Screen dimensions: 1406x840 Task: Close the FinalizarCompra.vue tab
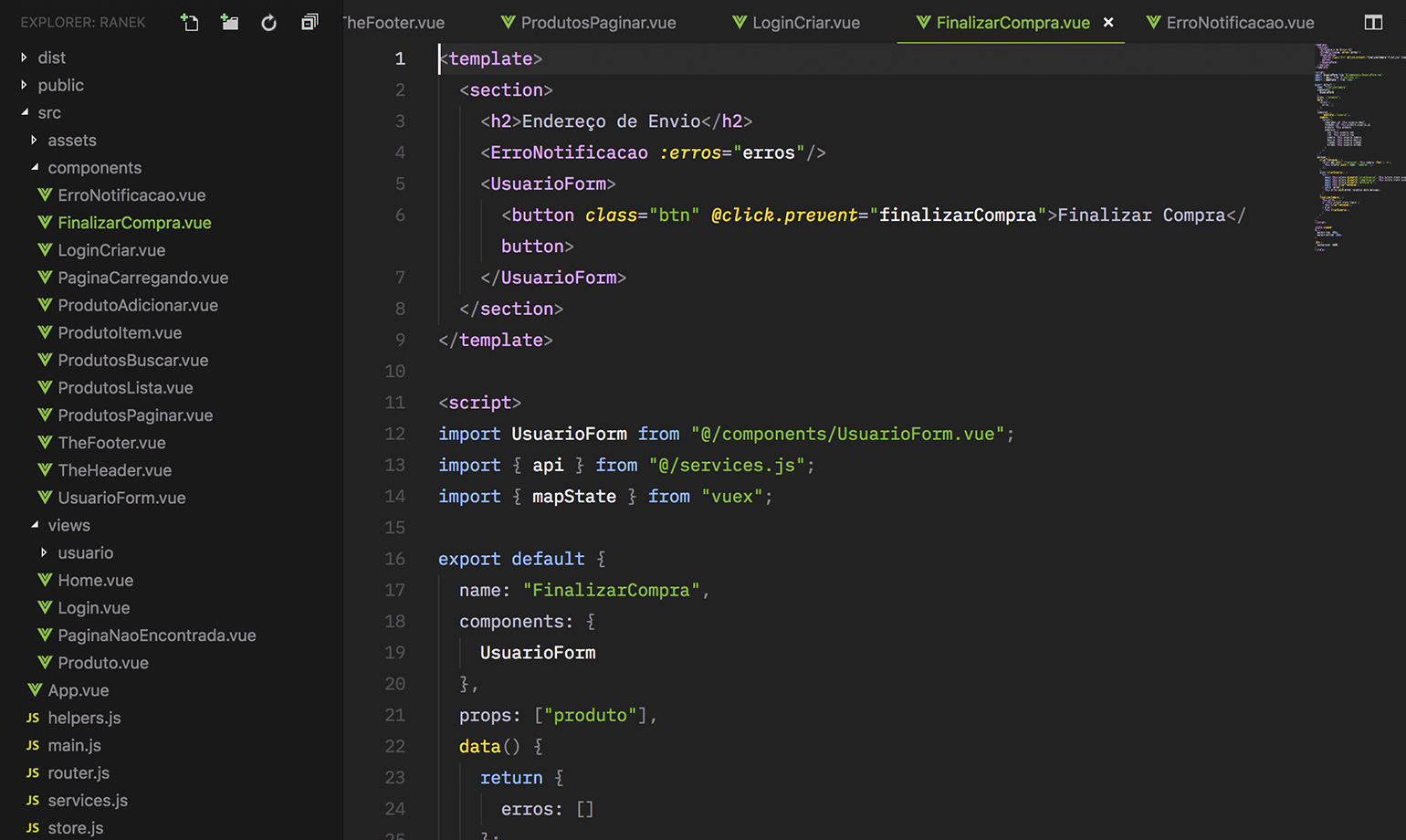[x=1108, y=22]
